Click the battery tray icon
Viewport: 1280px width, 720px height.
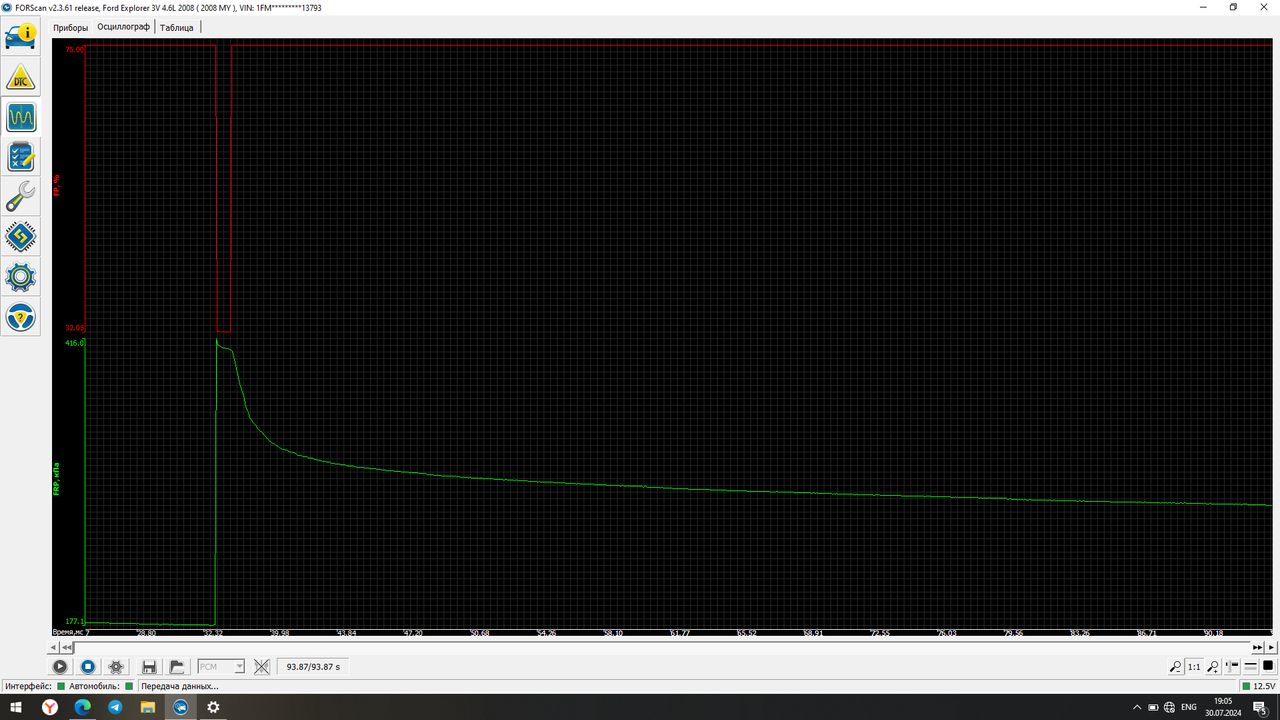point(1154,707)
